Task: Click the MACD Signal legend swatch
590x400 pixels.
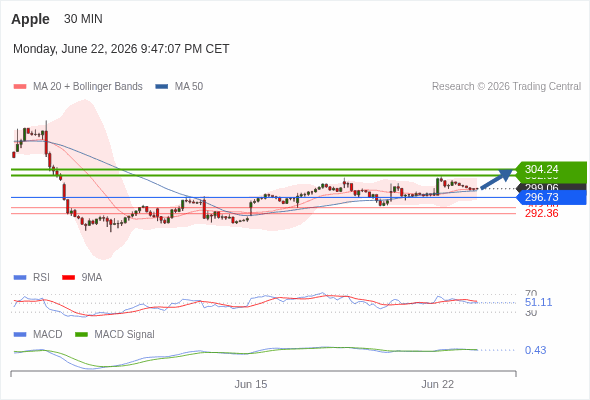Action: point(81,335)
